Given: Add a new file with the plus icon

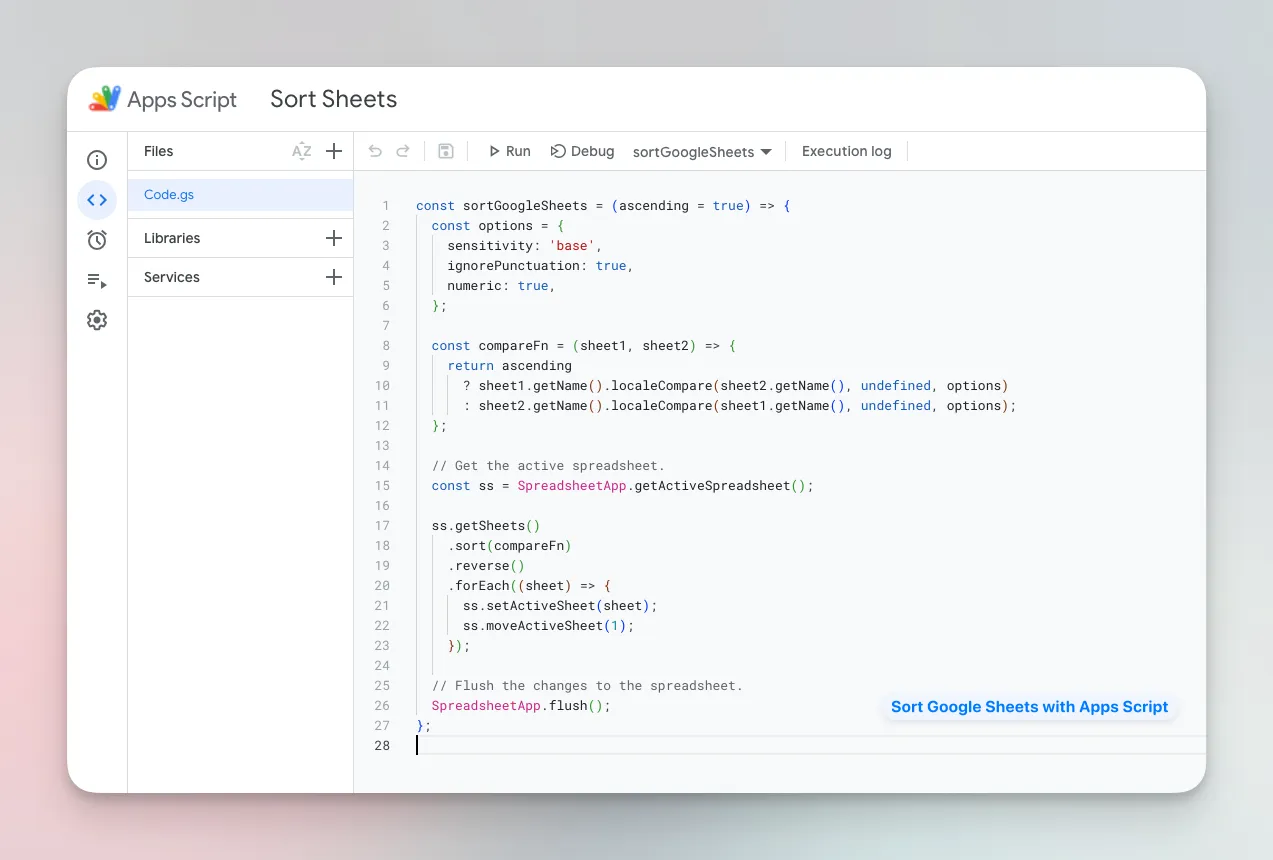Looking at the screenshot, I should point(333,151).
